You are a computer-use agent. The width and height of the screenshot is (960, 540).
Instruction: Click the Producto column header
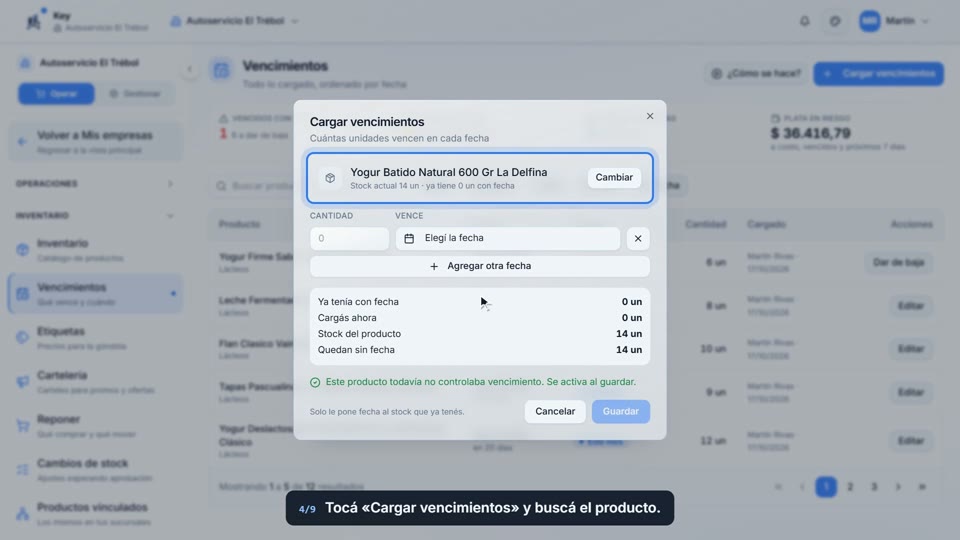pos(239,224)
